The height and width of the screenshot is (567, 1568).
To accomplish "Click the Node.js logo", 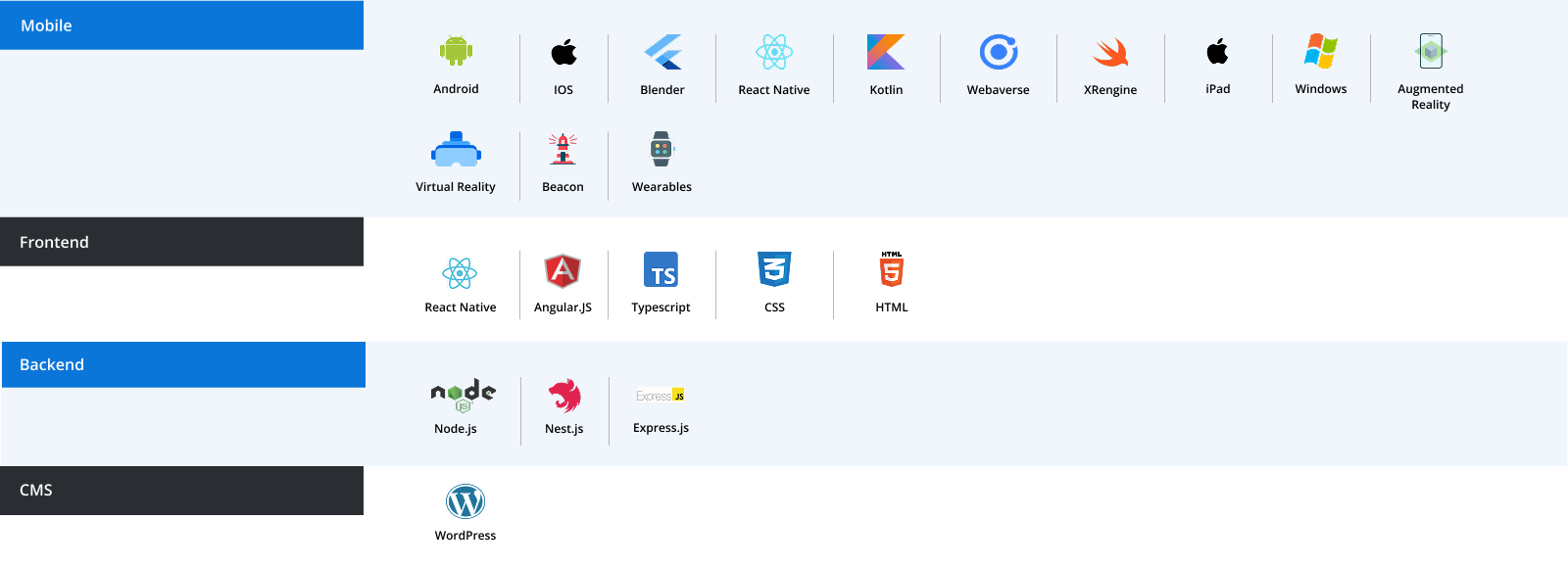I will (464, 395).
